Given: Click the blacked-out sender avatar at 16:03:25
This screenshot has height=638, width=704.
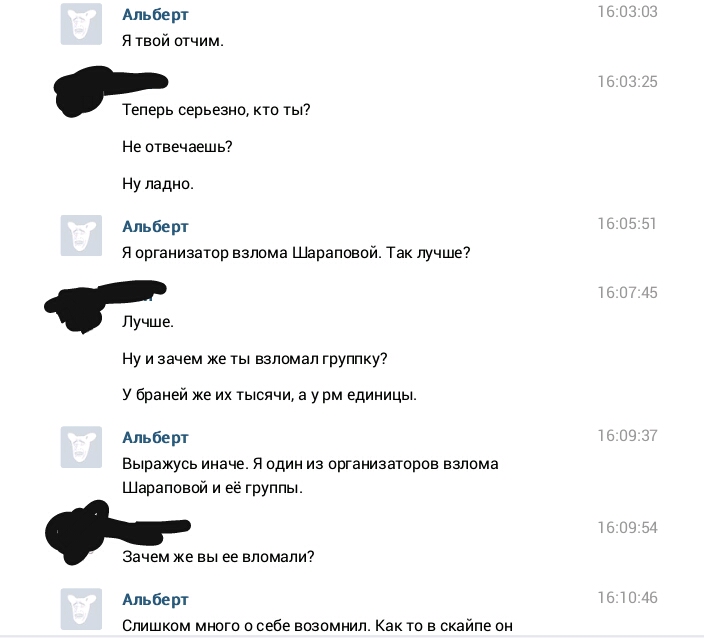Looking at the screenshot, I should tap(79, 91).
